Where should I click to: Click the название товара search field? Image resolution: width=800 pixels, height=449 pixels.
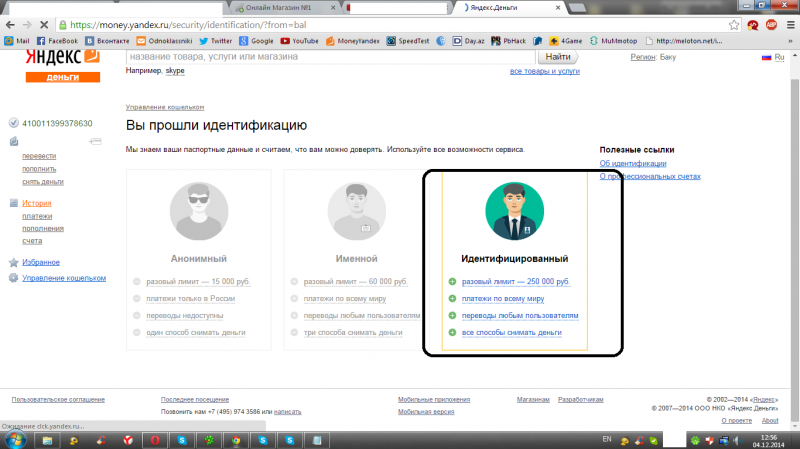(331, 57)
